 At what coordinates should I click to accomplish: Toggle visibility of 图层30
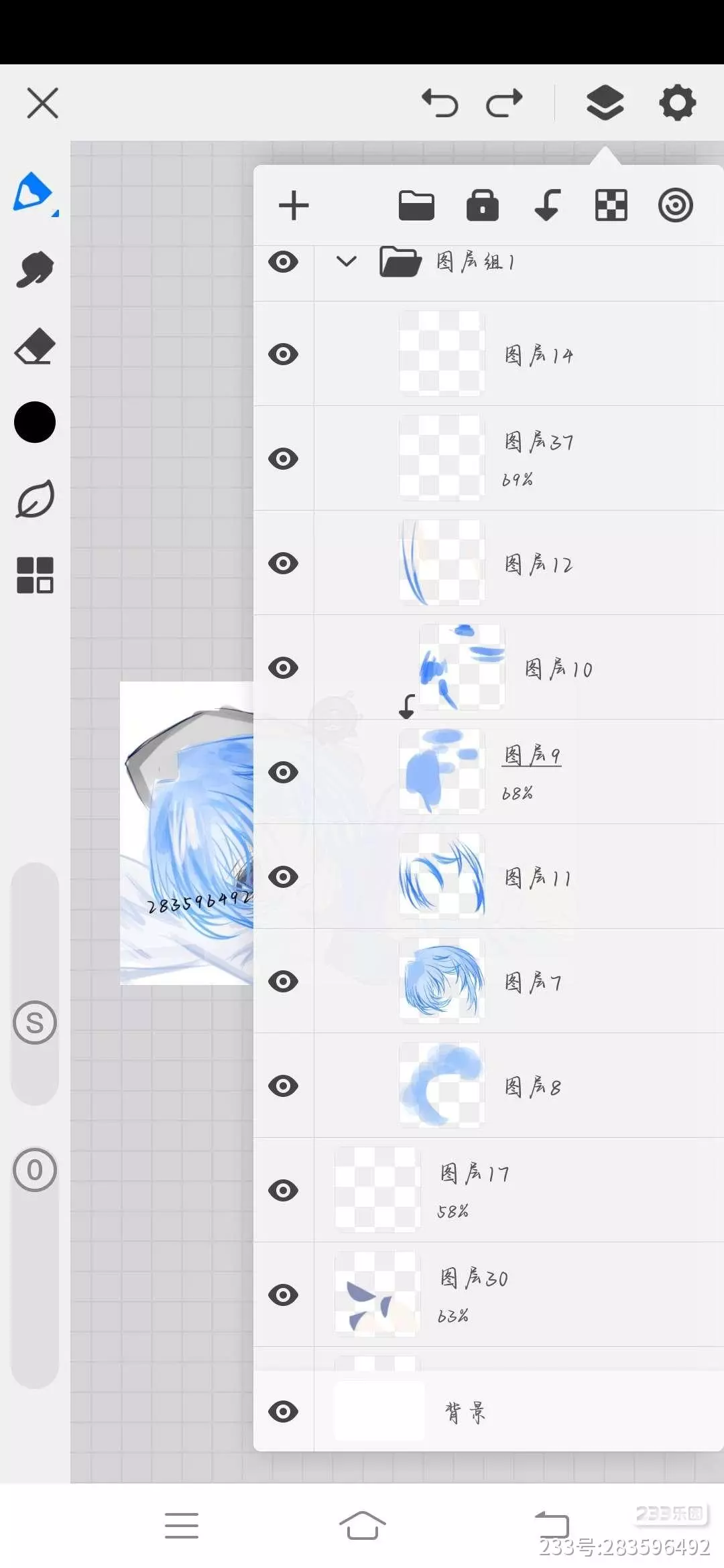[x=283, y=1295]
